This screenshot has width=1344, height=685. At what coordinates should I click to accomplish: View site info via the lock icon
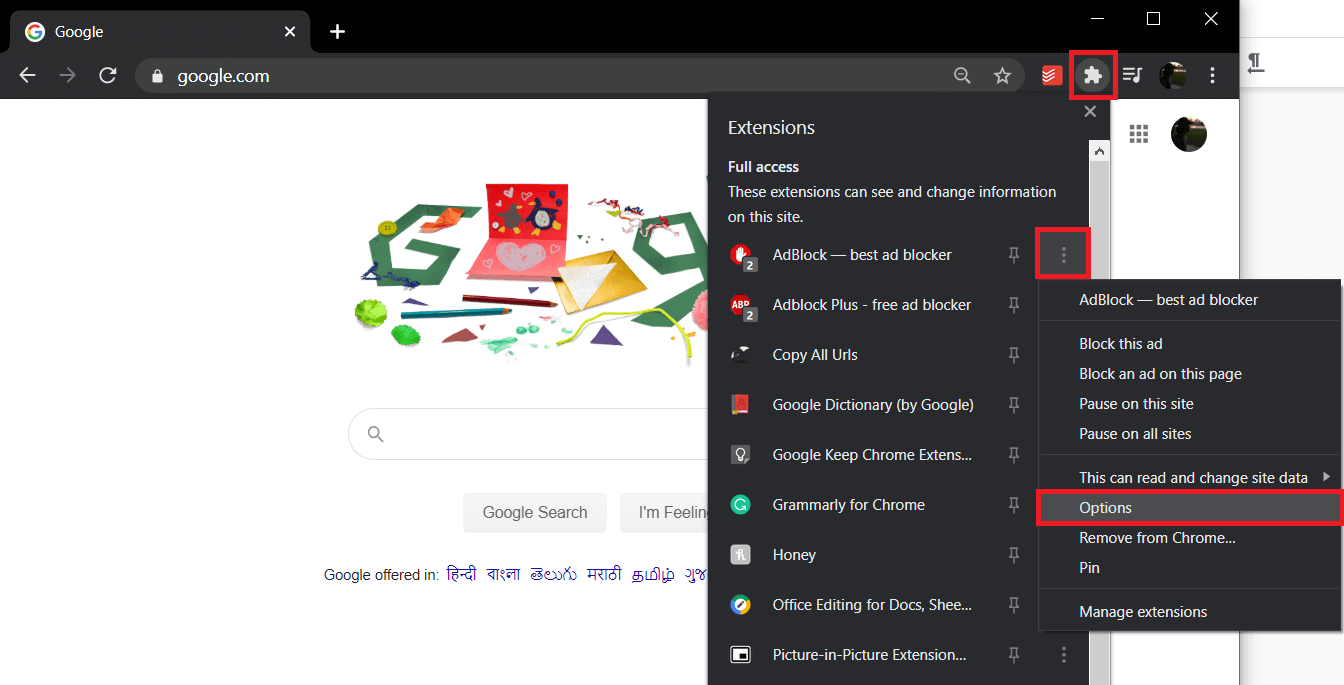pos(156,76)
